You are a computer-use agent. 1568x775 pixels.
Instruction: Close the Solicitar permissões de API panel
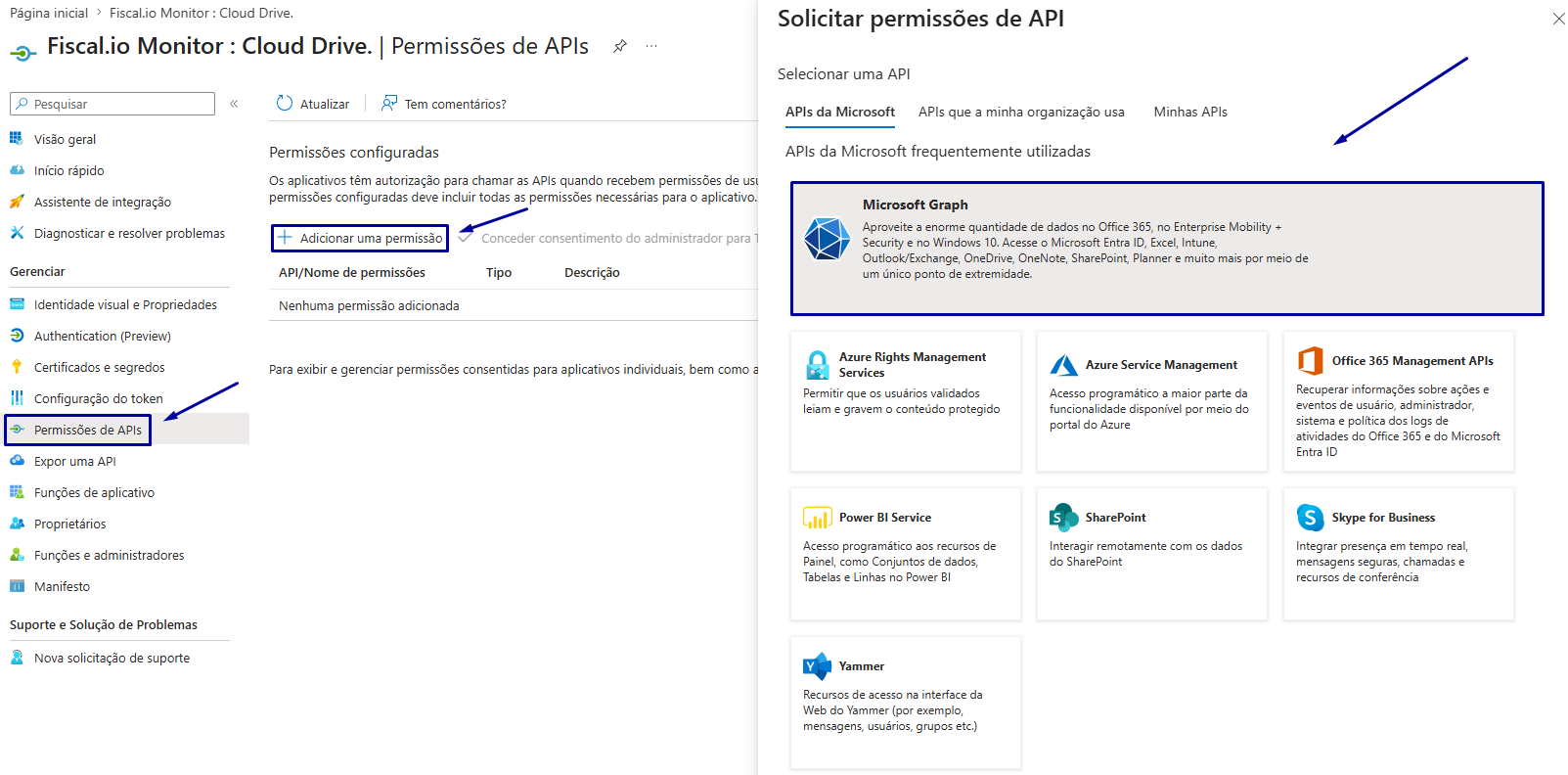click(x=1558, y=19)
